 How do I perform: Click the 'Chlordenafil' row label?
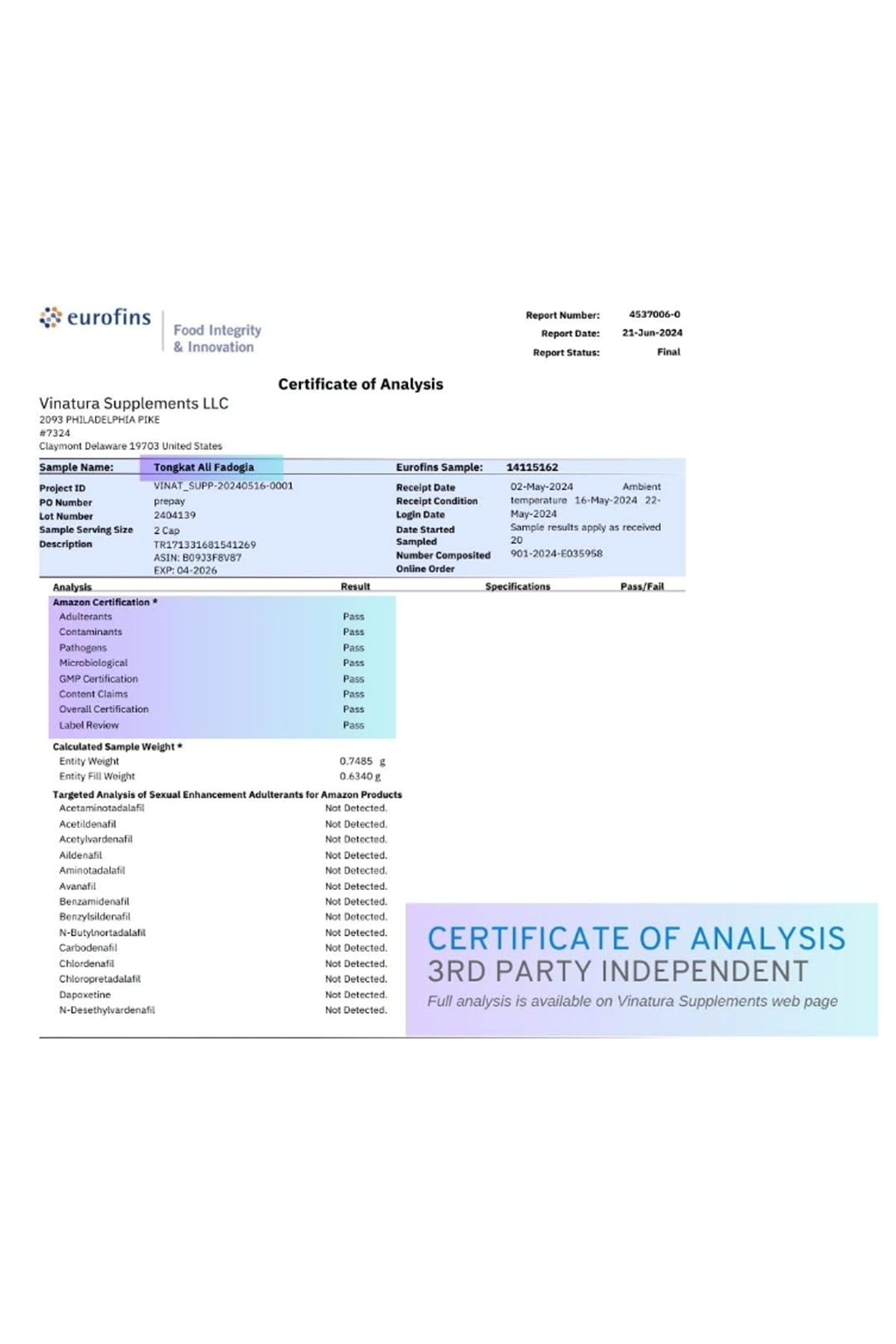(x=87, y=964)
